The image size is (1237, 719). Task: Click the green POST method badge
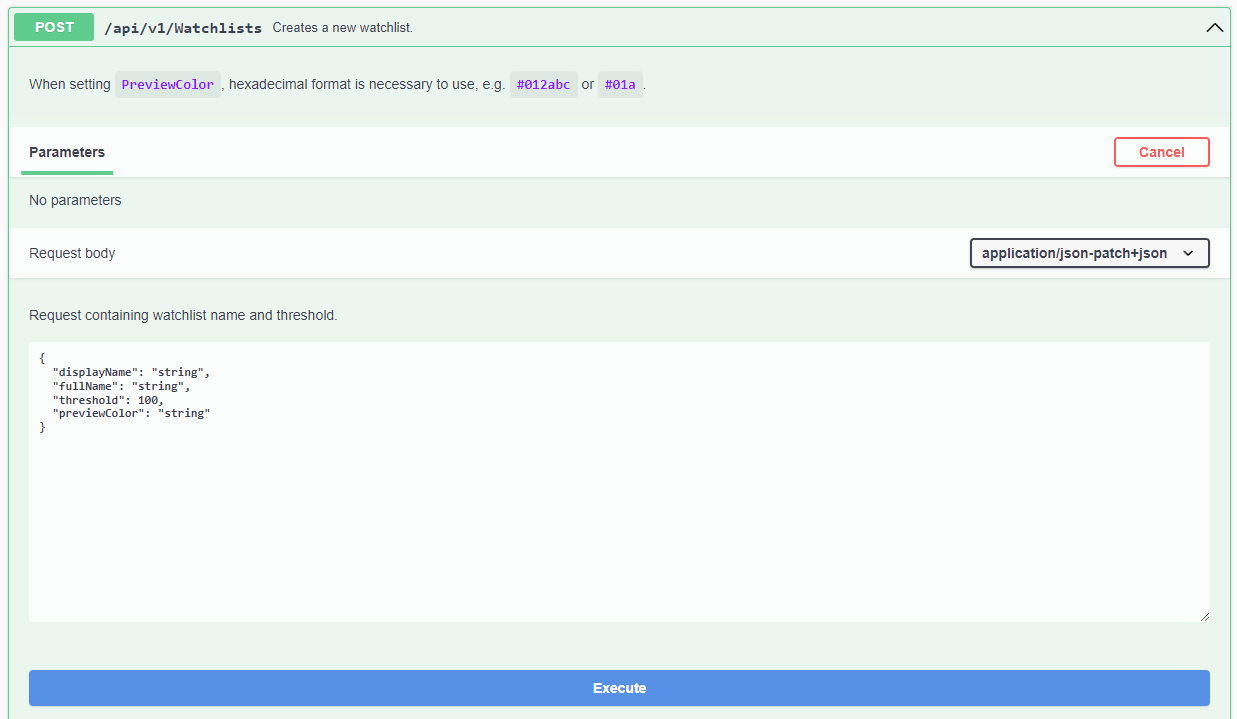pyautogui.click(x=54, y=27)
